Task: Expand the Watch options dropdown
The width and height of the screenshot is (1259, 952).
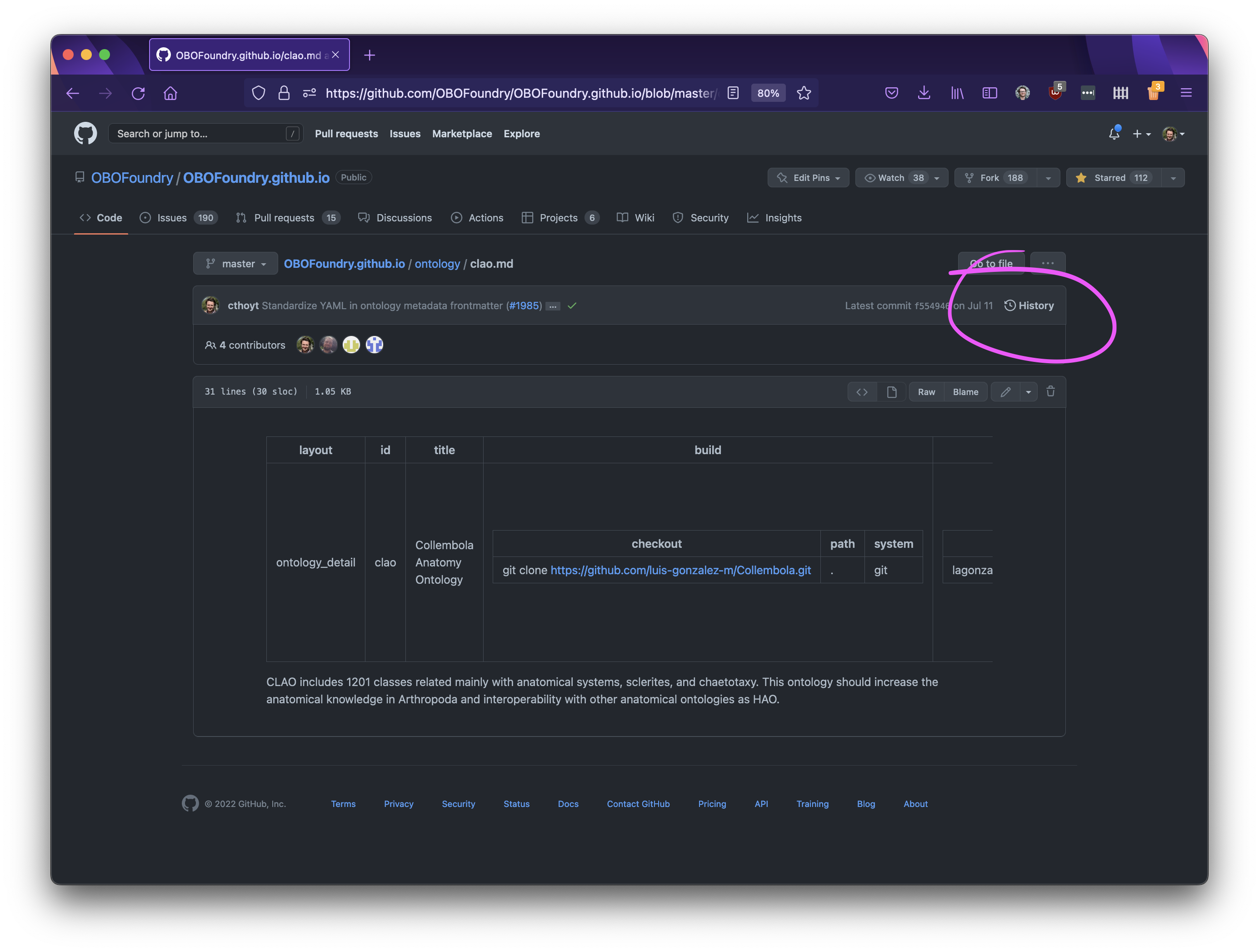Action: tap(936, 178)
